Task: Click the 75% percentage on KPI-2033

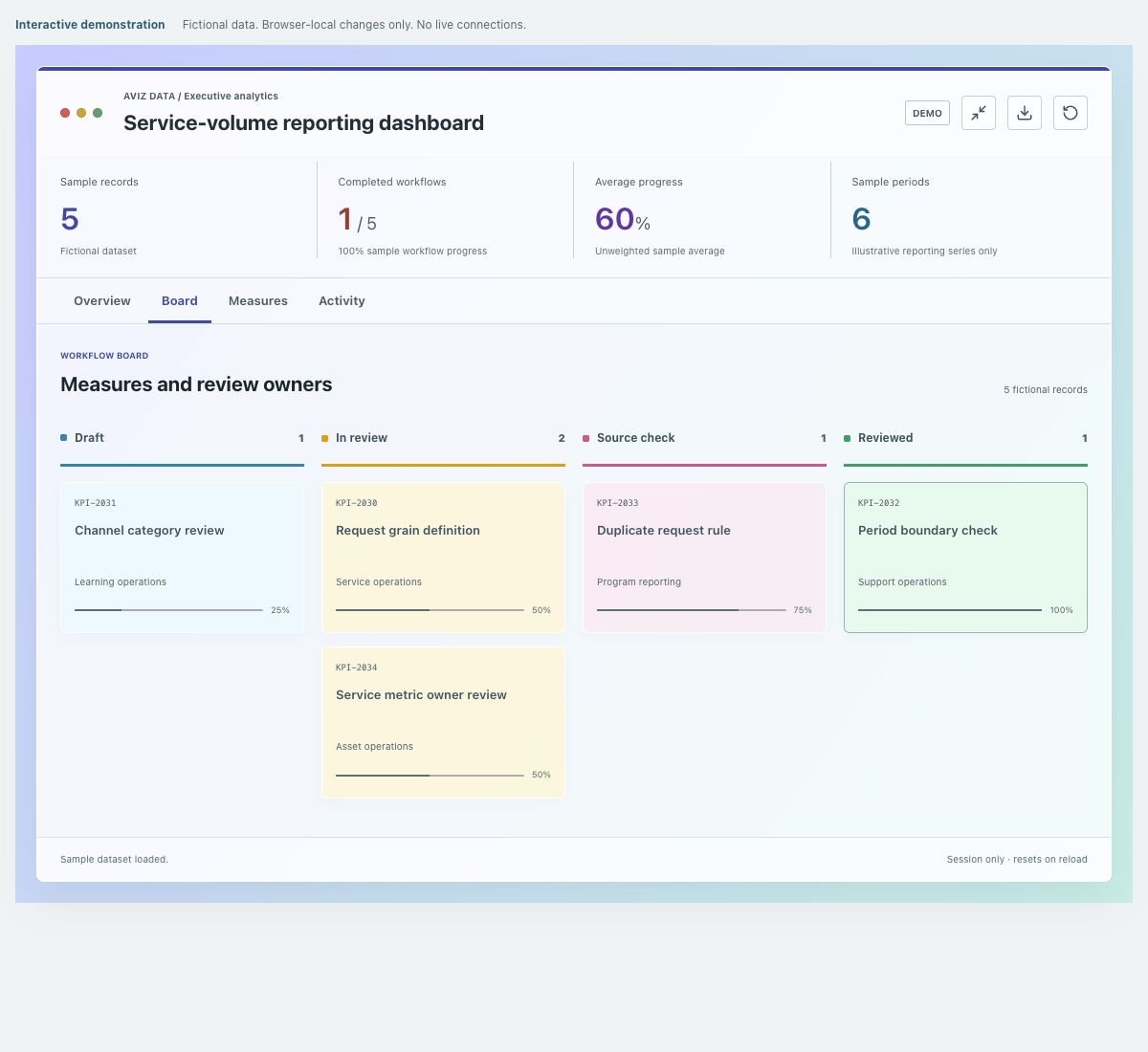Action: click(x=803, y=610)
